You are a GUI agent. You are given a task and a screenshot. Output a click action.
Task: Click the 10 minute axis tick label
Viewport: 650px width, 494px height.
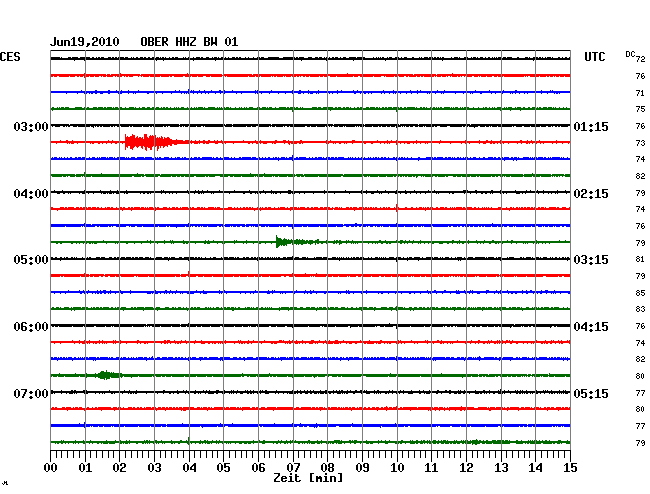coord(397,468)
